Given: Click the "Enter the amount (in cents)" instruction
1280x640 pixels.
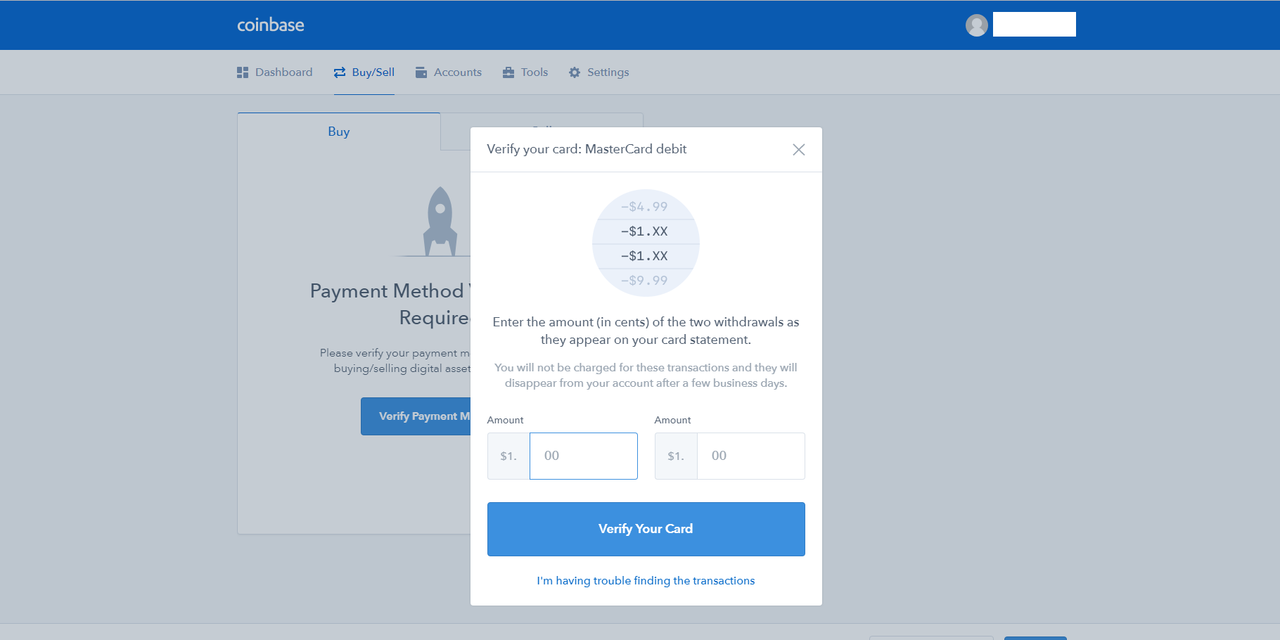Looking at the screenshot, I should pyautogui.click(x=646, y=331).
